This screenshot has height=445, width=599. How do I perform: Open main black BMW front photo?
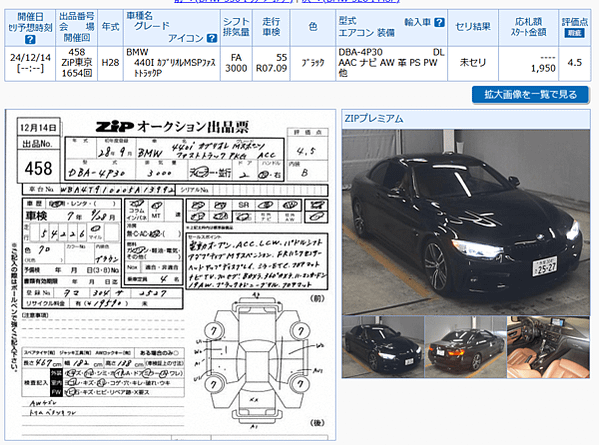tap(466, 222)
